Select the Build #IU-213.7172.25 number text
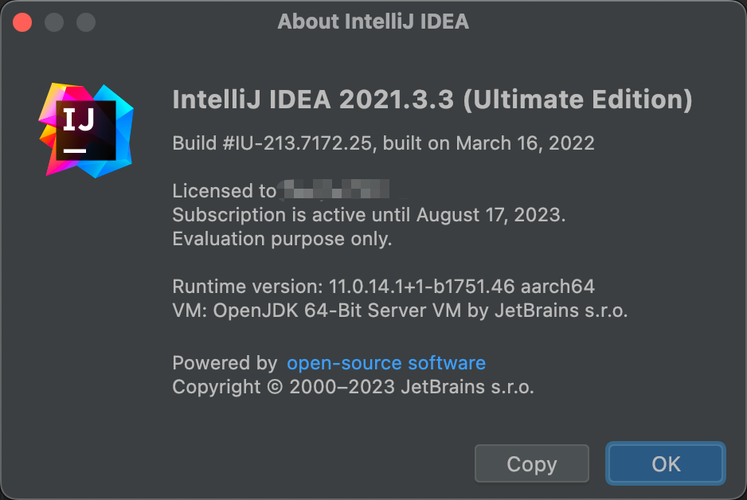The image size is (747, 500). coord(272,143)
